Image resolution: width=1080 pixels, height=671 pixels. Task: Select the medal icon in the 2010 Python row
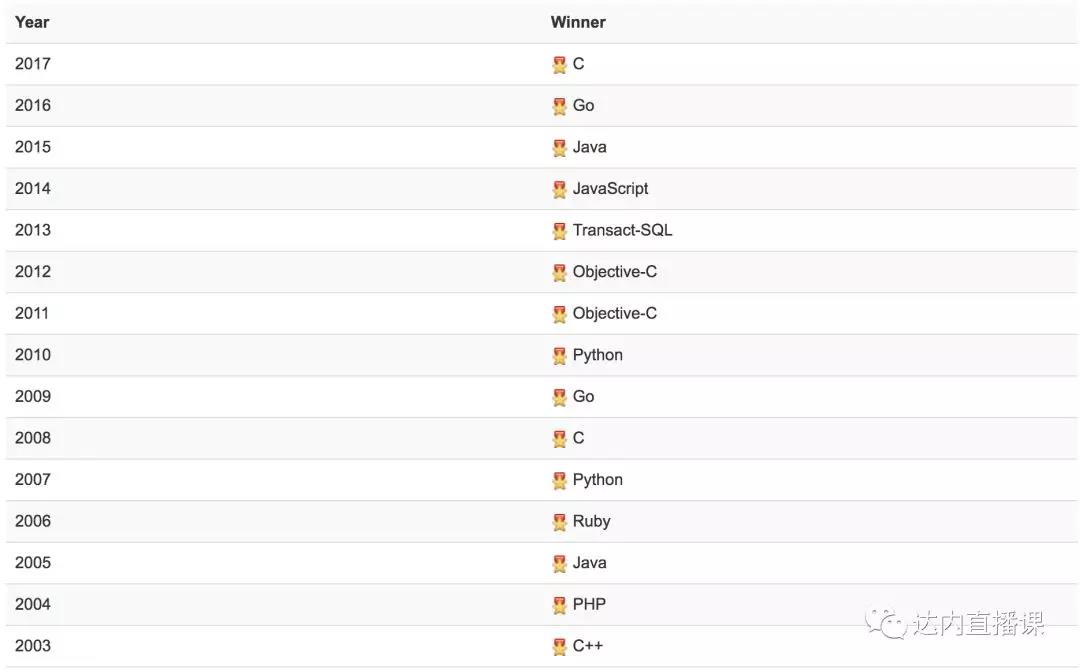pyautogui.click(x=559, y=355)
